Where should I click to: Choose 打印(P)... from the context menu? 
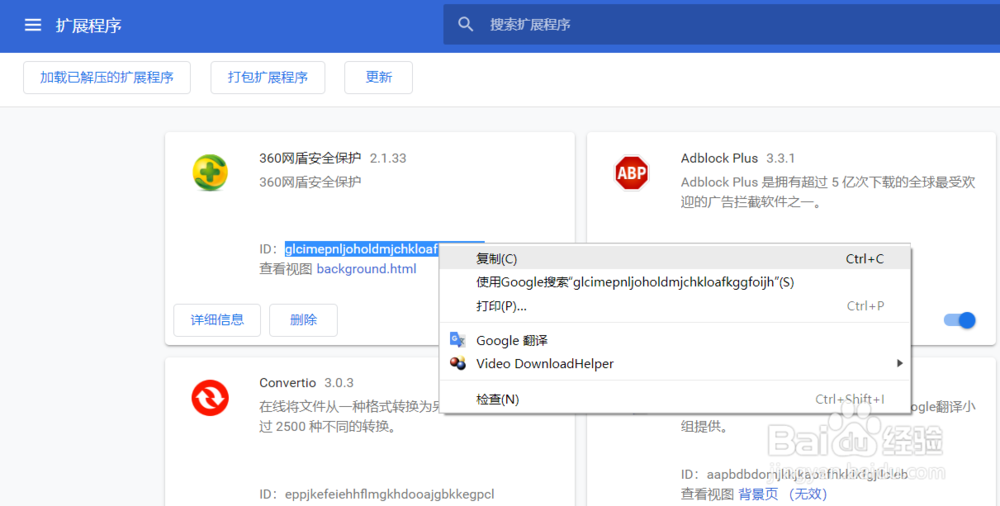(676, 306)
